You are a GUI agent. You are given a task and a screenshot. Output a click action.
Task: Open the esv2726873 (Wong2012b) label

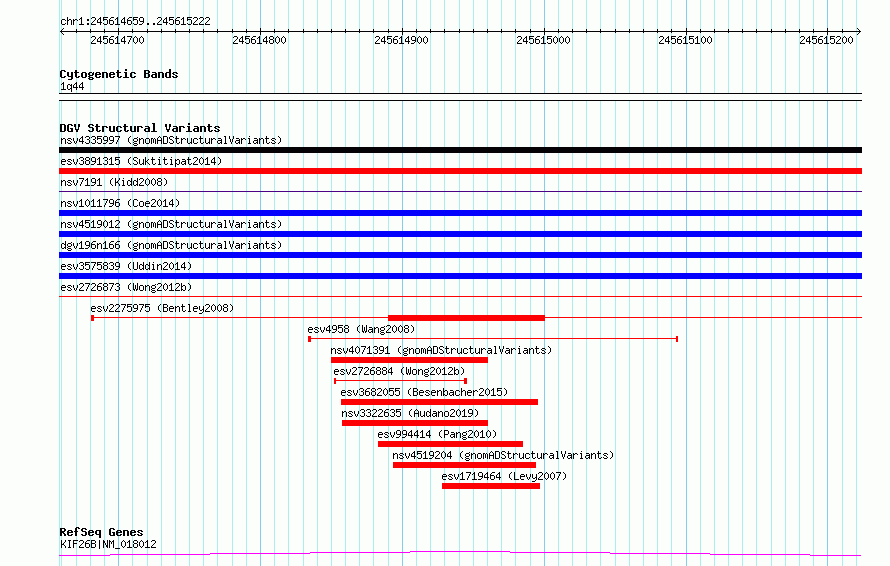126,287
